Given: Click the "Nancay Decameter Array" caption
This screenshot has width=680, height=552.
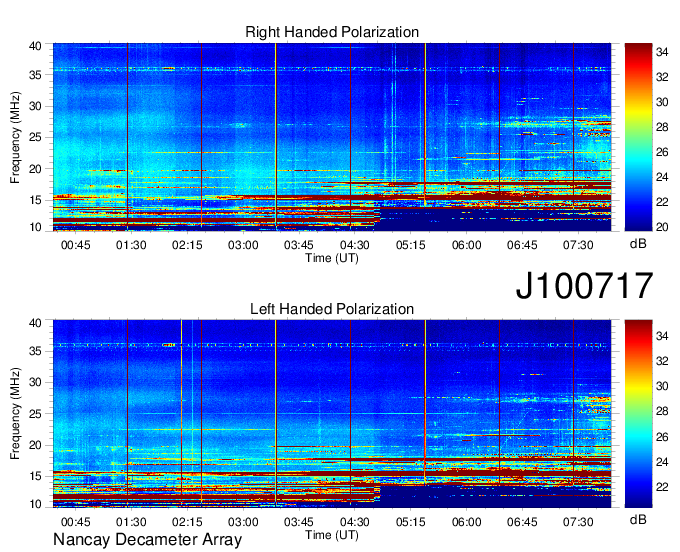Looking at the screenshot, I should 147,539.
